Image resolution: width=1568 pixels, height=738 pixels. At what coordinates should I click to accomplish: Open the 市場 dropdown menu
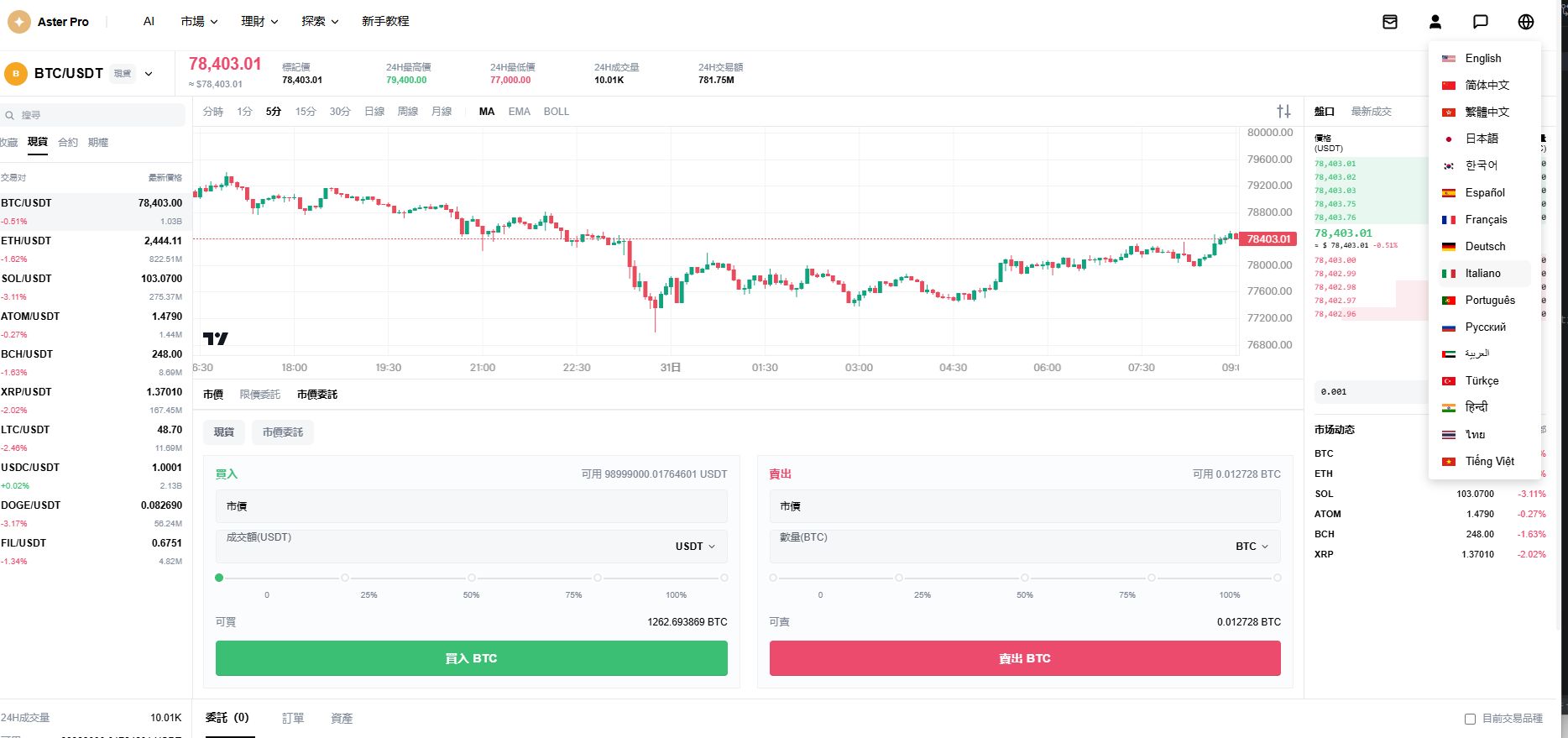coord(199,22)
